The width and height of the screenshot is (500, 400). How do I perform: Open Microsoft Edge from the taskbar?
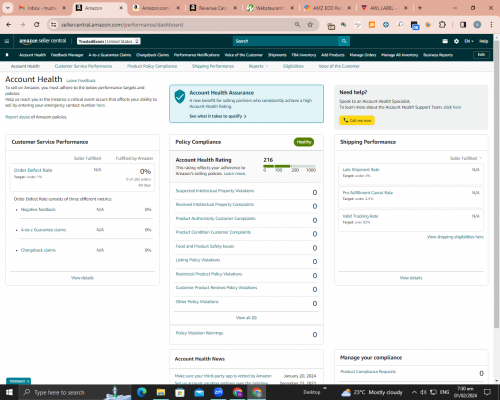click(141, 392)
